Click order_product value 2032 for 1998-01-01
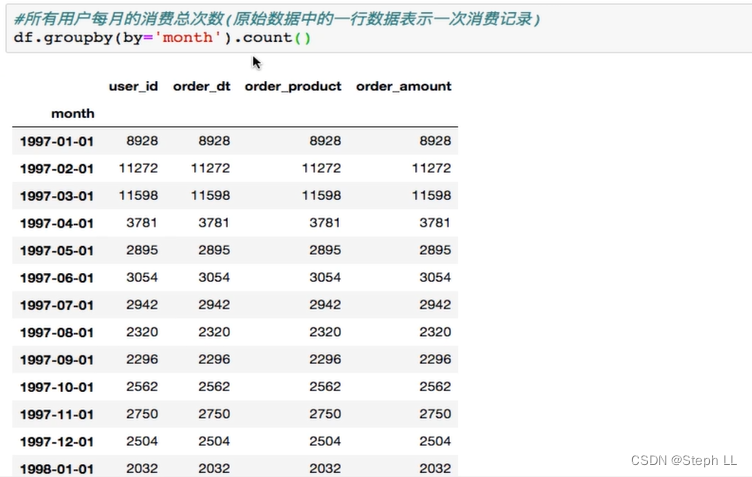752x477 pixels. tap(325, 468)
